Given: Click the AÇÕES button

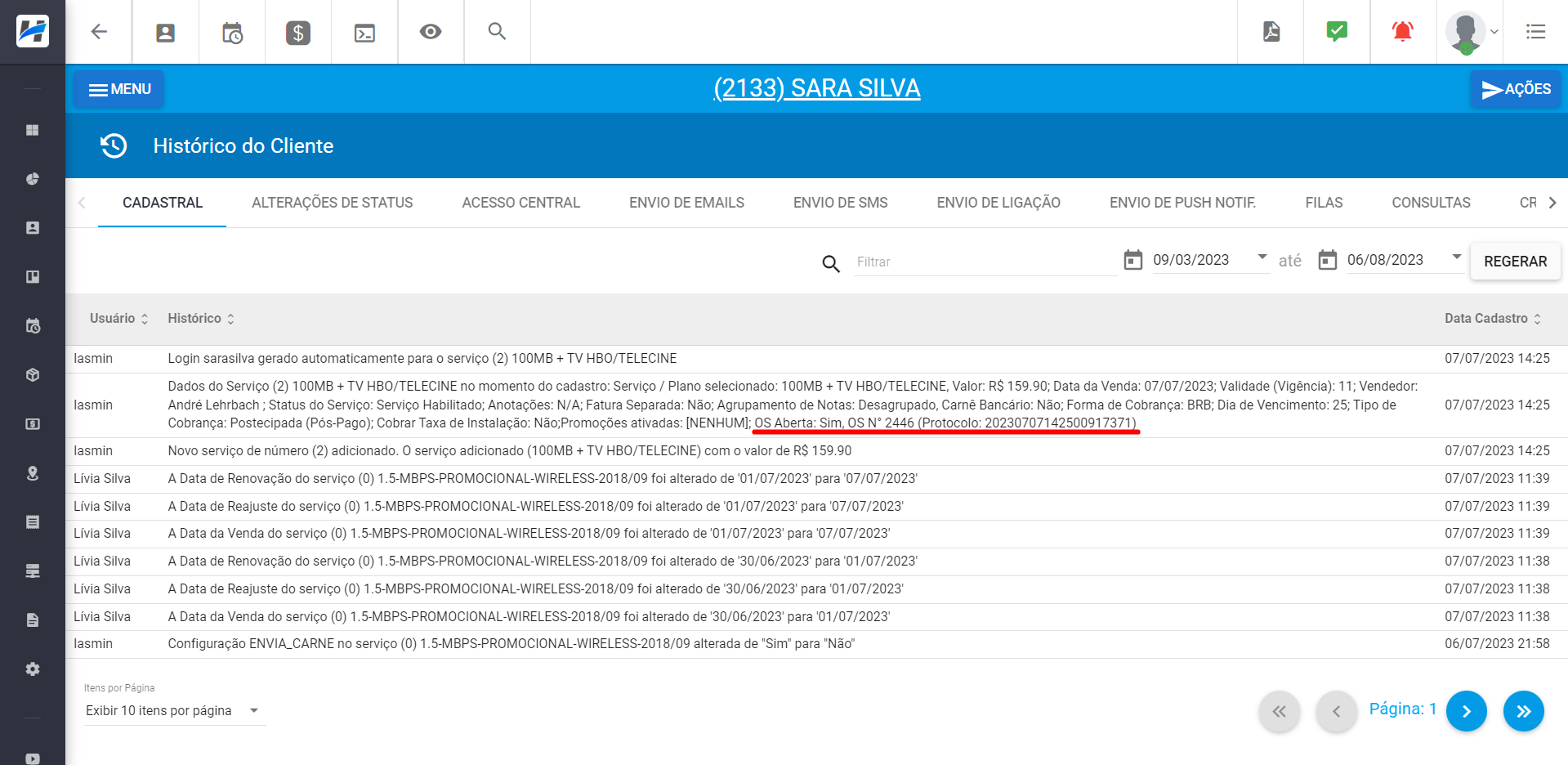Looking at the screenshot, I should 1516,89.
